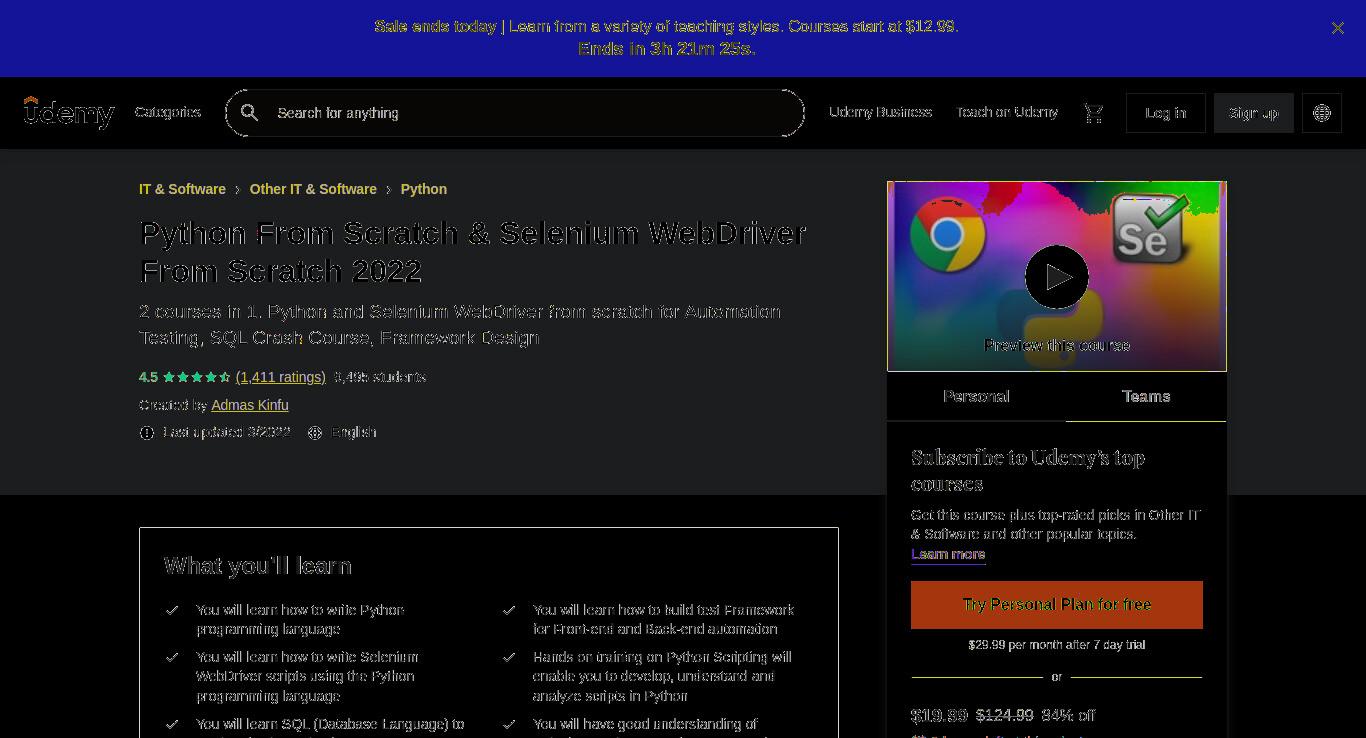Click the $124.99 original price
The height and width of the screenshot is (738, 1366).
click(x=1005, y=716)
